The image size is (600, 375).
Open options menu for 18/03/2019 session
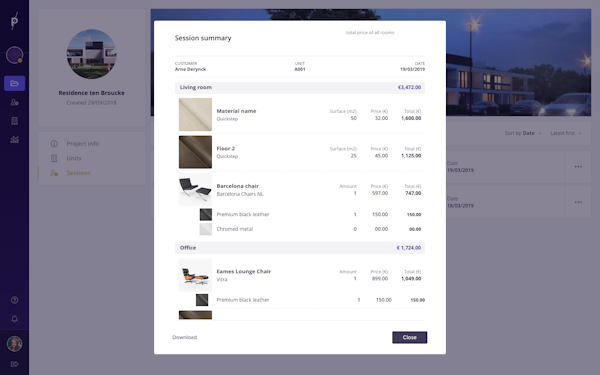point(578,202)
